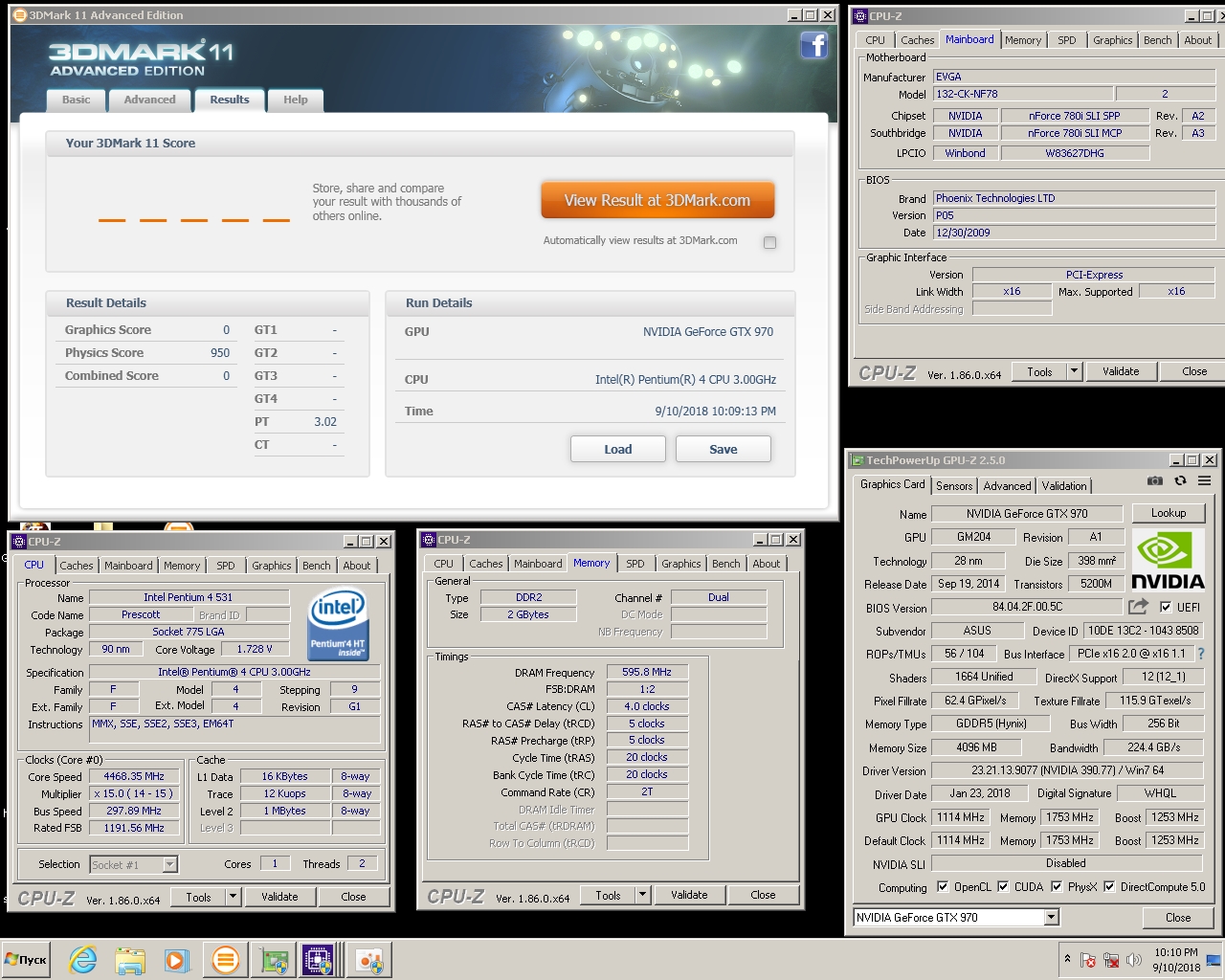Expand Tools dropdown arrow in CPU tab CPU-Z window
Image resolution: width=1225 pixels, height=980 pixels.
pyautogui.click(x=233, y=897)
